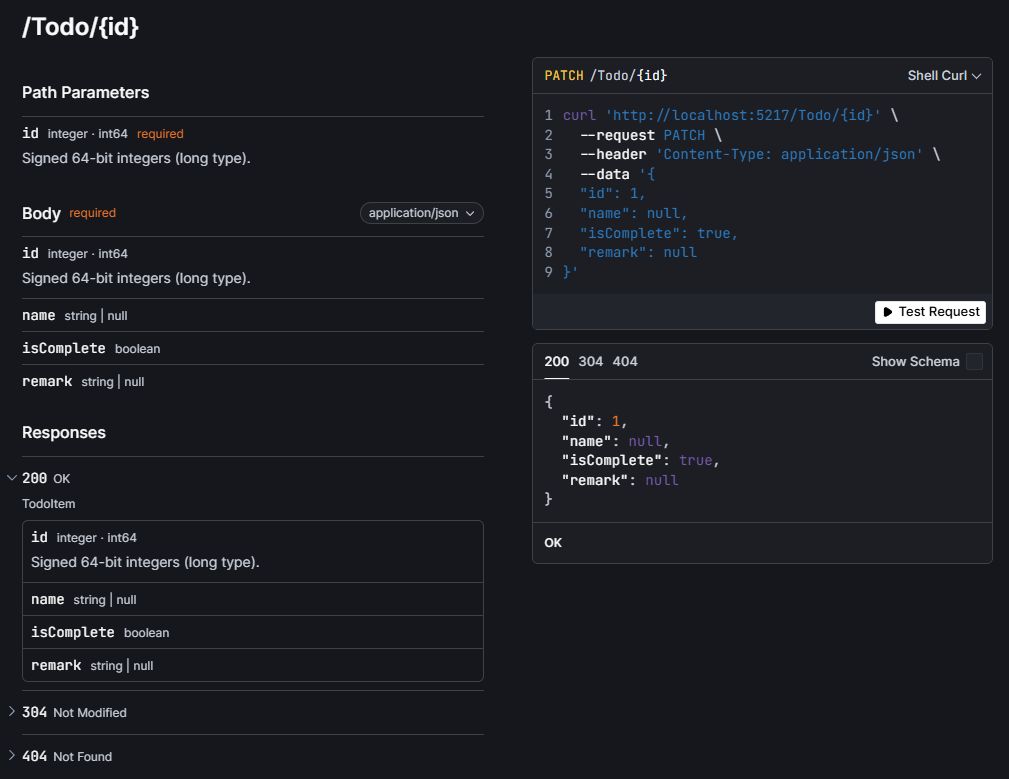Screen dimensions: 1009x779
Task: Click the collapse chevron beside 200 OK
Action: [x=12, y=478]
